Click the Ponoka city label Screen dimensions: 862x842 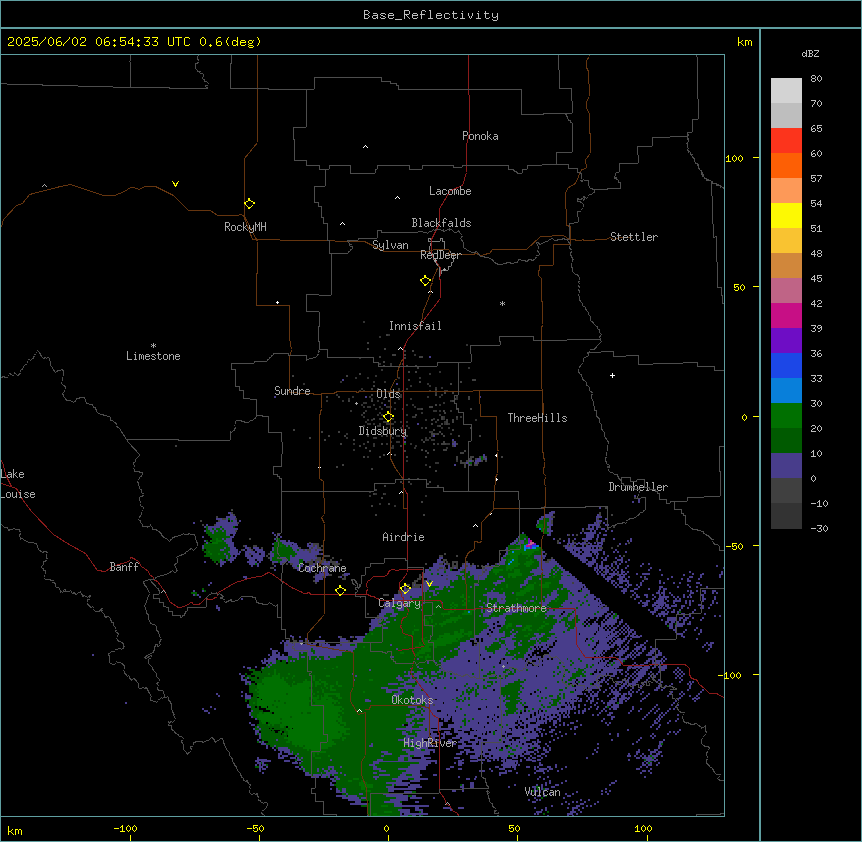[x=480, y=136]
